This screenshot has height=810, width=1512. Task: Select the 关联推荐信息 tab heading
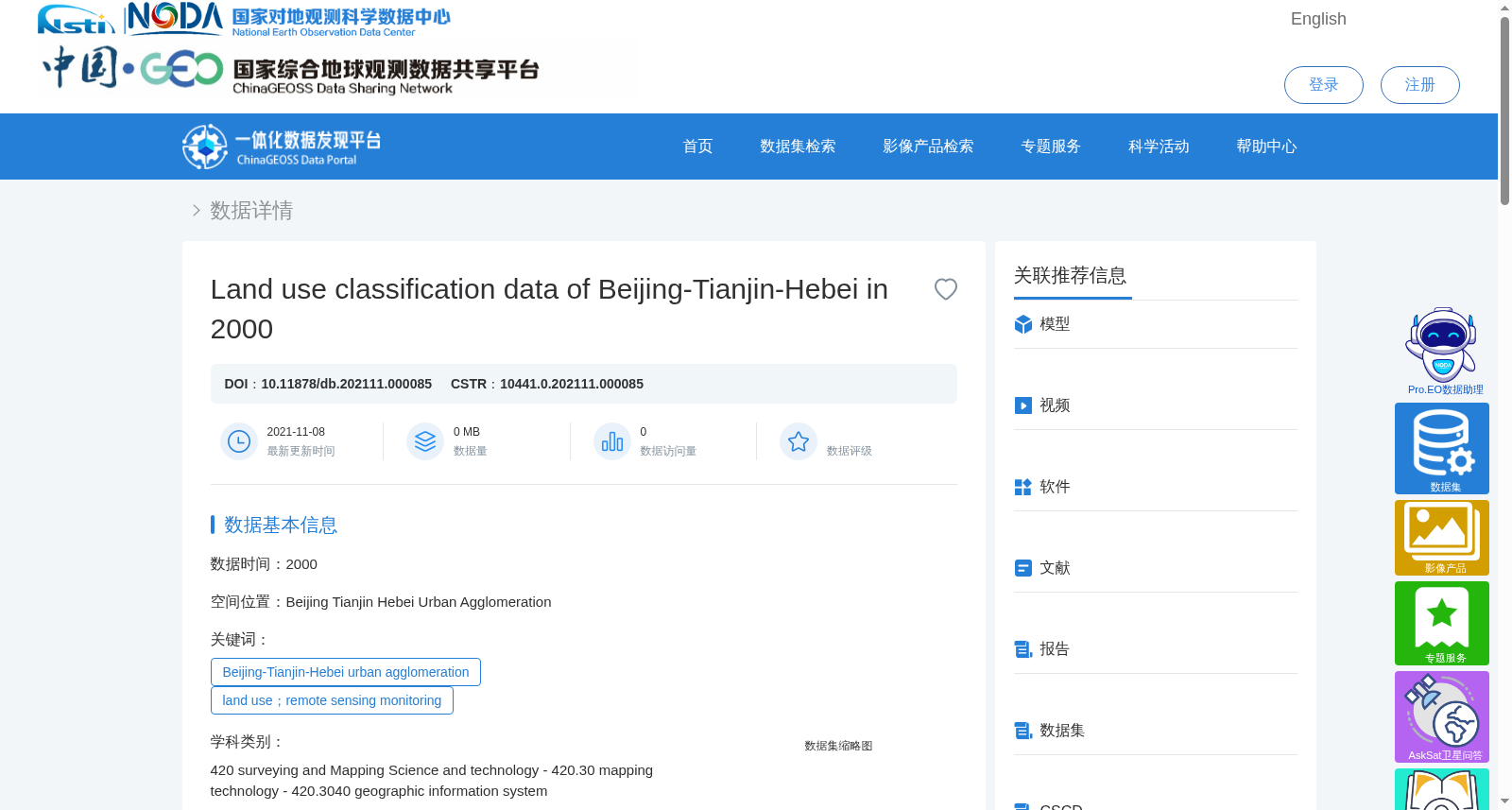(x=1071, y=275)
